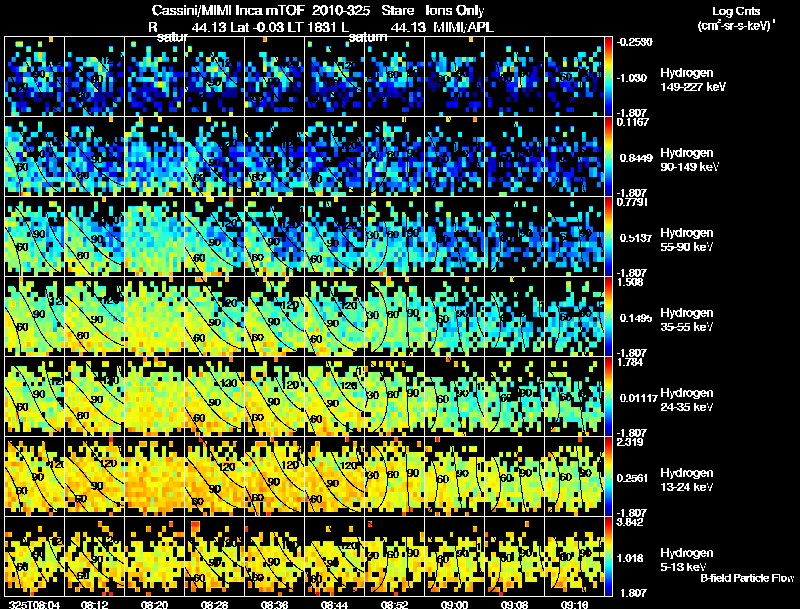Open the 24-35 keV panel at 08:04
This screenshot has width=800, height=609.
point(34,397)
